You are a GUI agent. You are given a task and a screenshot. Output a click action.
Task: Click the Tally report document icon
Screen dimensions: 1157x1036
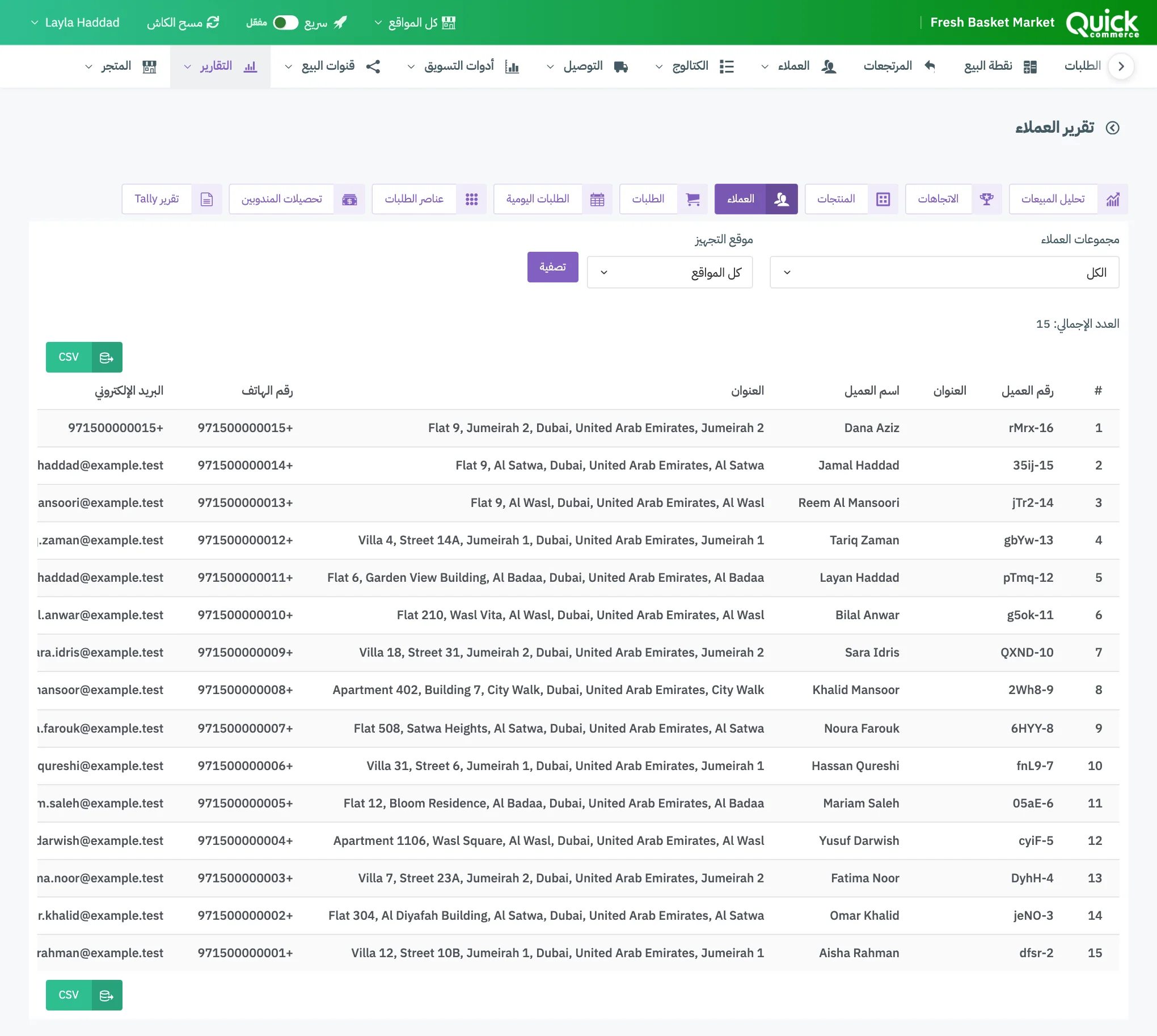[x=206, y=199]
